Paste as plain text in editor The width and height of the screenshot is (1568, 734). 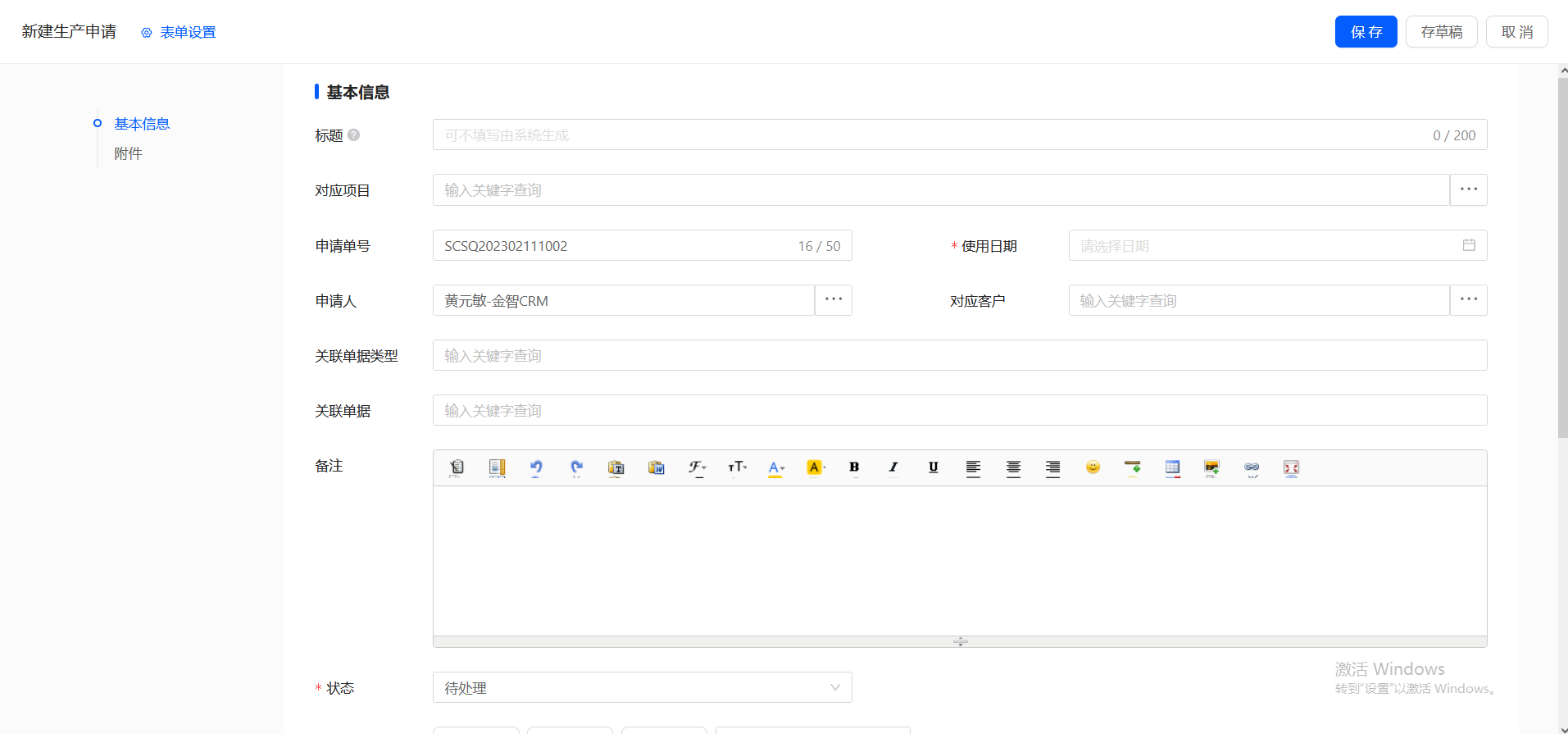tap(616, 467)
